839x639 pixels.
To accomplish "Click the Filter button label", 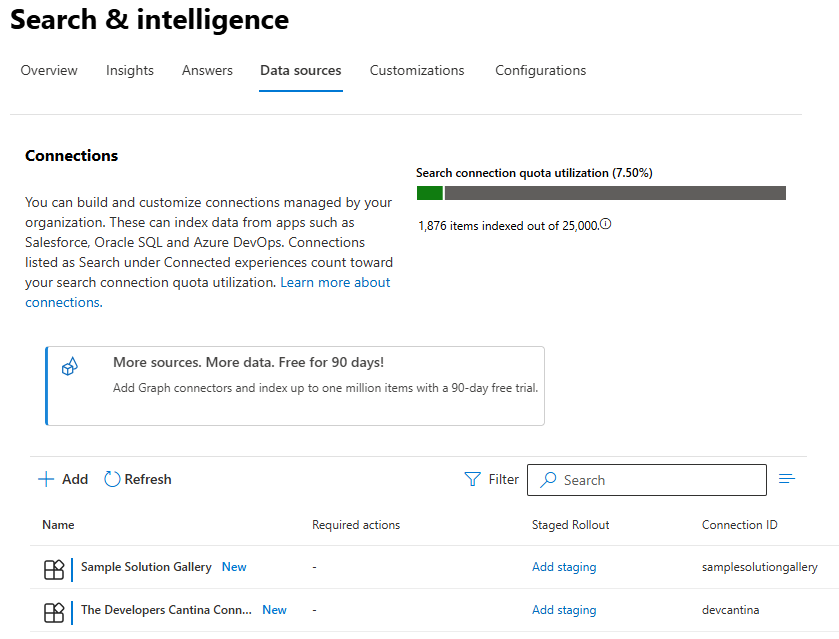I will pyautogui.click(x=504, y=479).
